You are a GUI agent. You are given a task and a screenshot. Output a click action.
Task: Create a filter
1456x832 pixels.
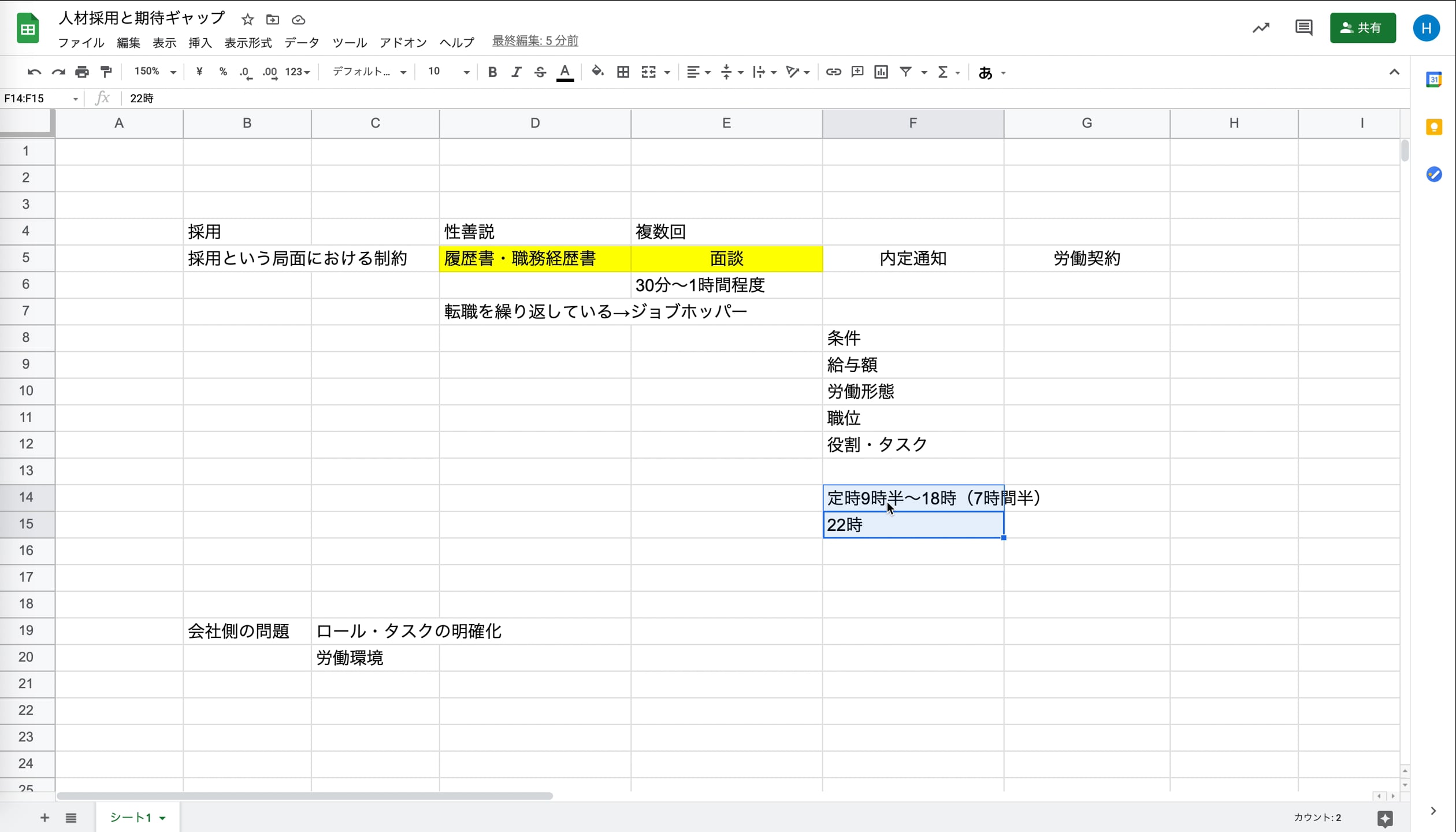click(906, 72)
